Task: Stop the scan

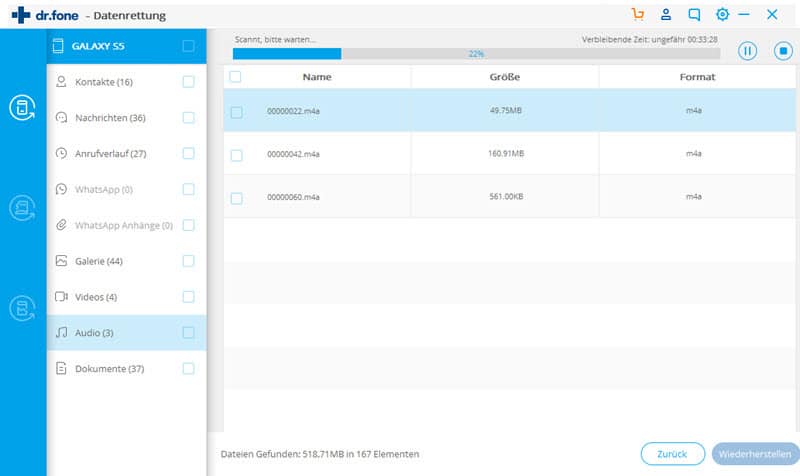Action: (x=781, y=51)
